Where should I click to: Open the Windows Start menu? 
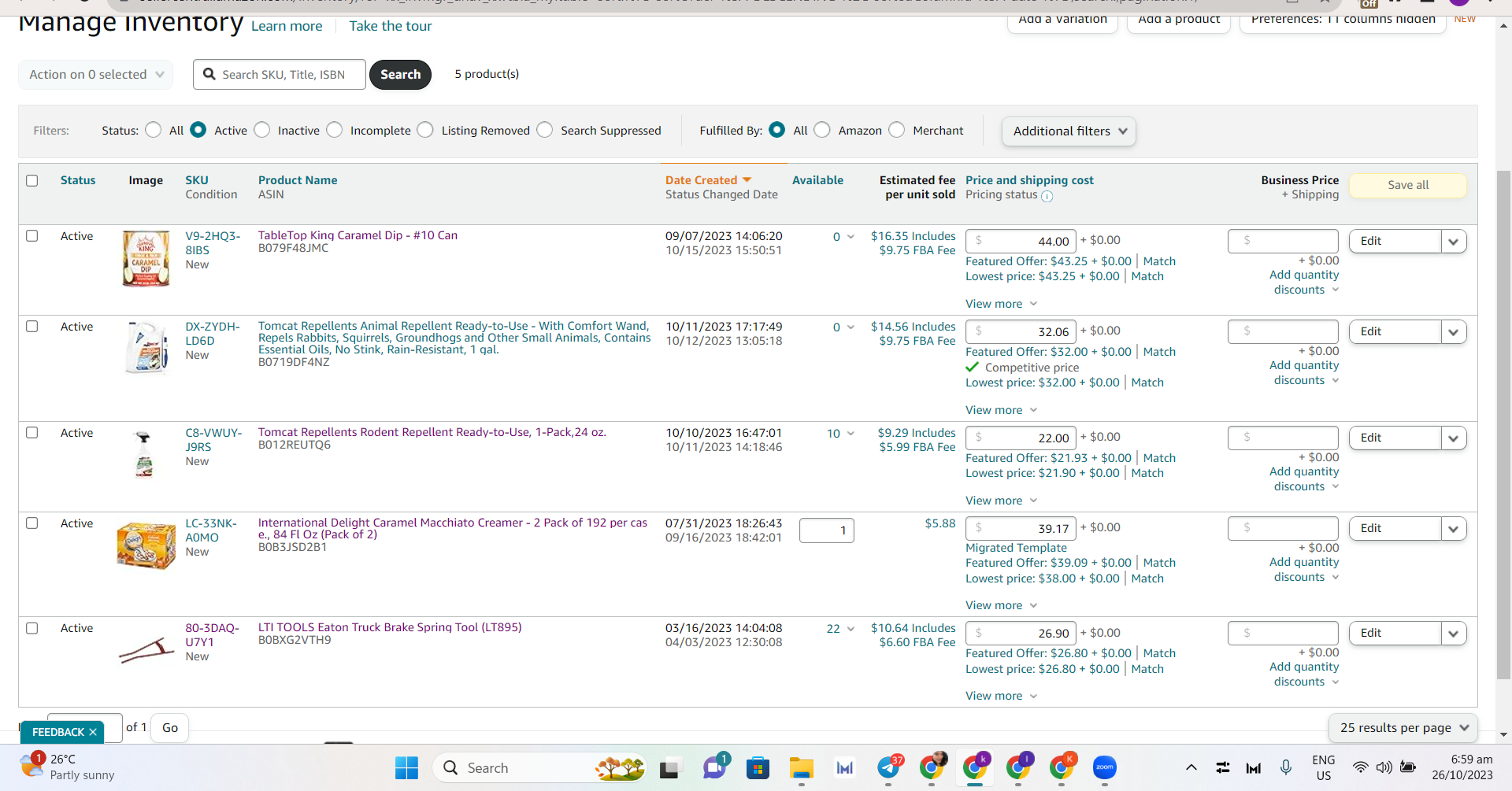[x=406, y=767]
